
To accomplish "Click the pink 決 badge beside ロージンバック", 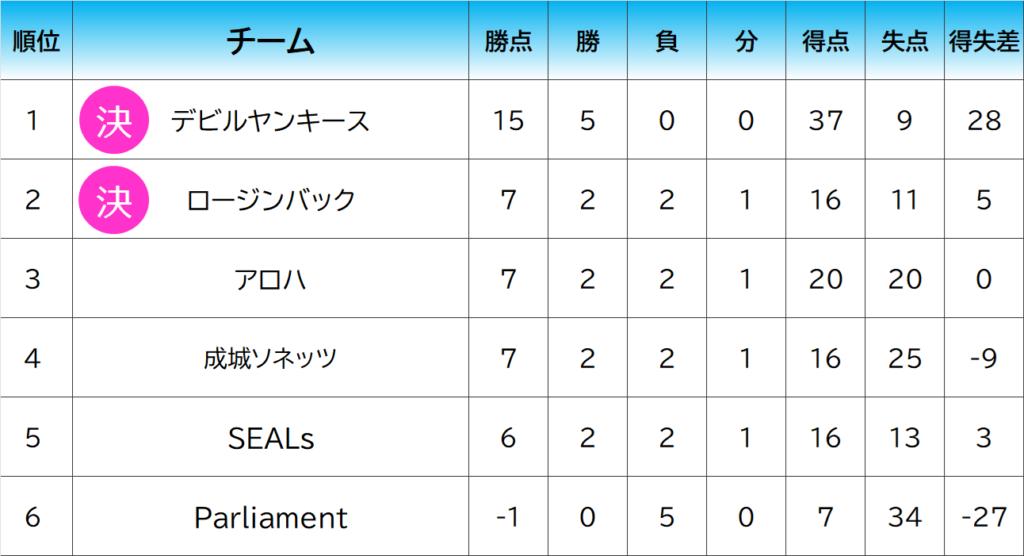I will pos(114,200).
